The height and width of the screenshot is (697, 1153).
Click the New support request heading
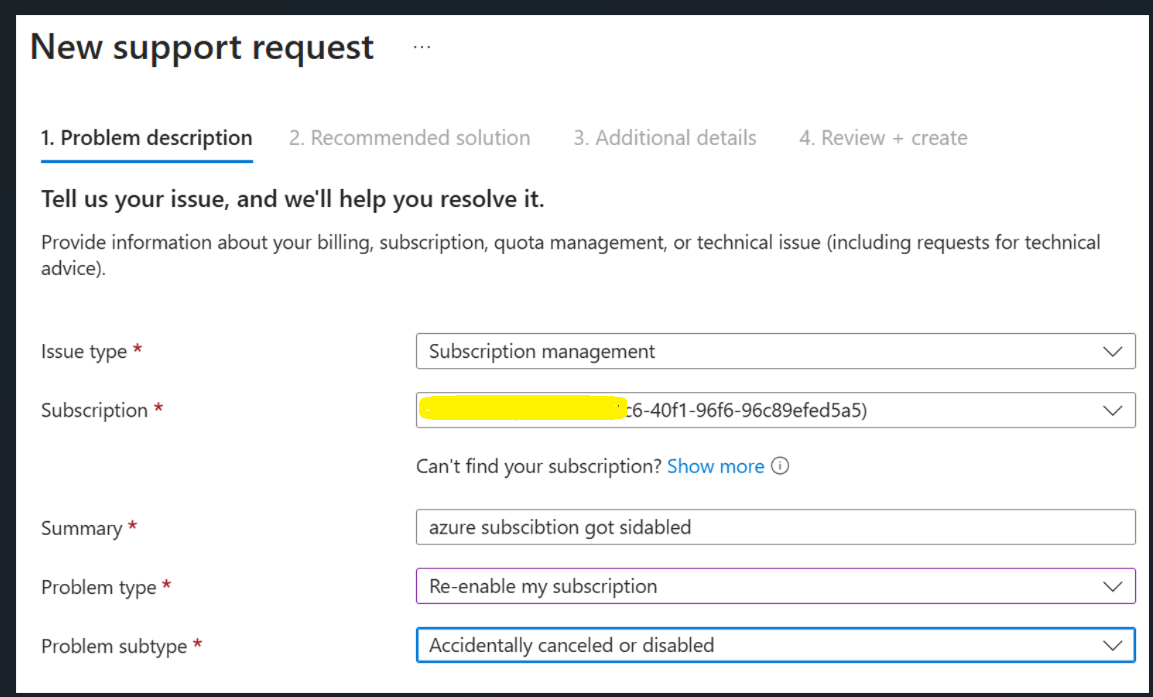202,47
